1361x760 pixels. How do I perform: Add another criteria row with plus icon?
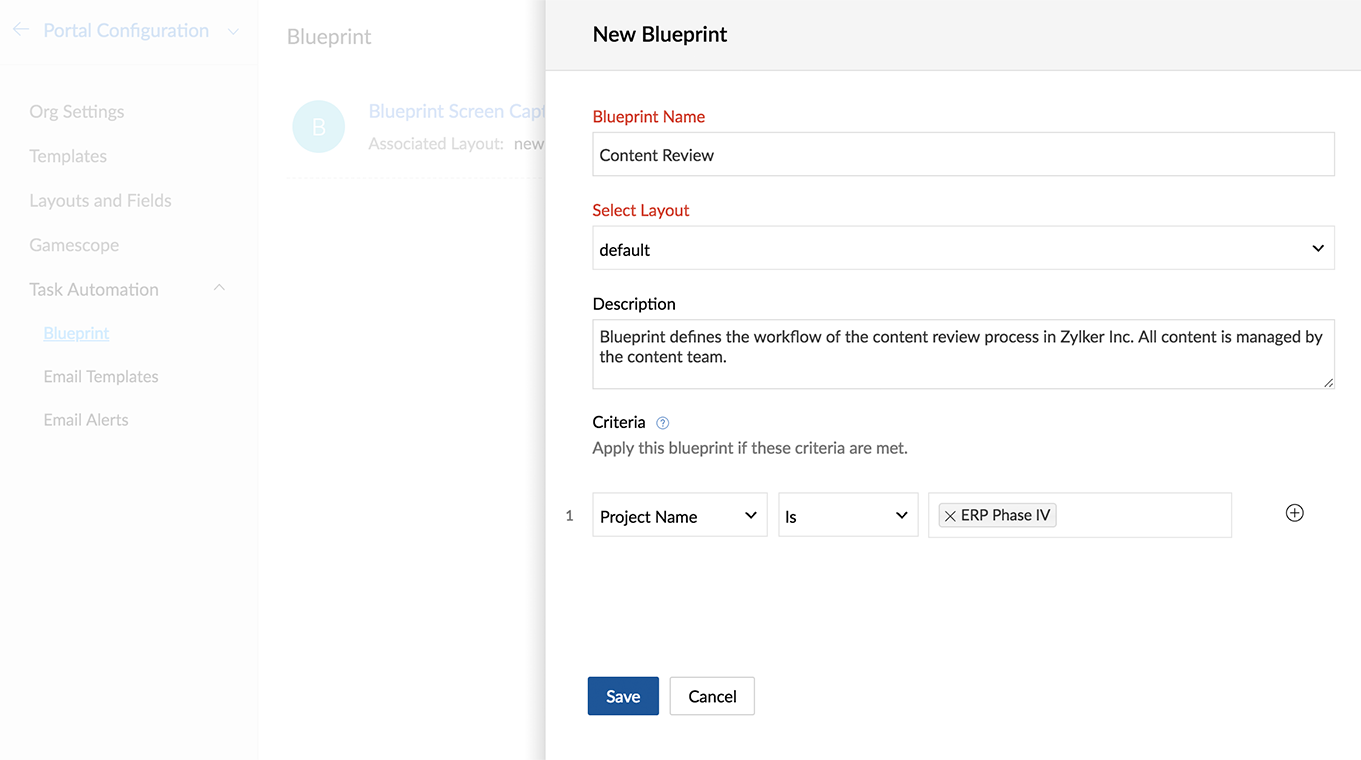[1294, 513]
